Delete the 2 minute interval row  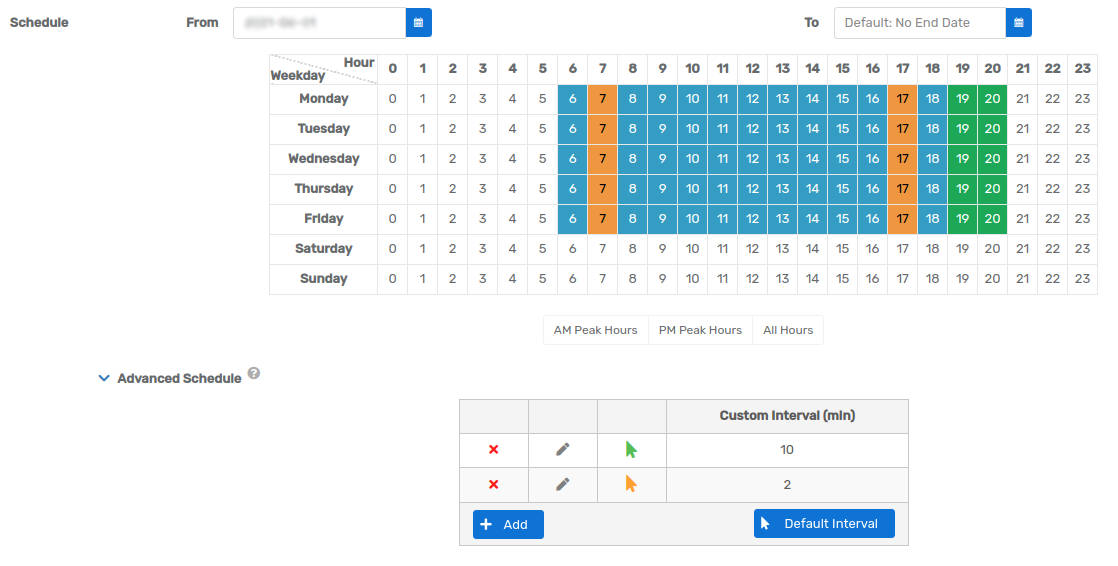tap(493, 485)
